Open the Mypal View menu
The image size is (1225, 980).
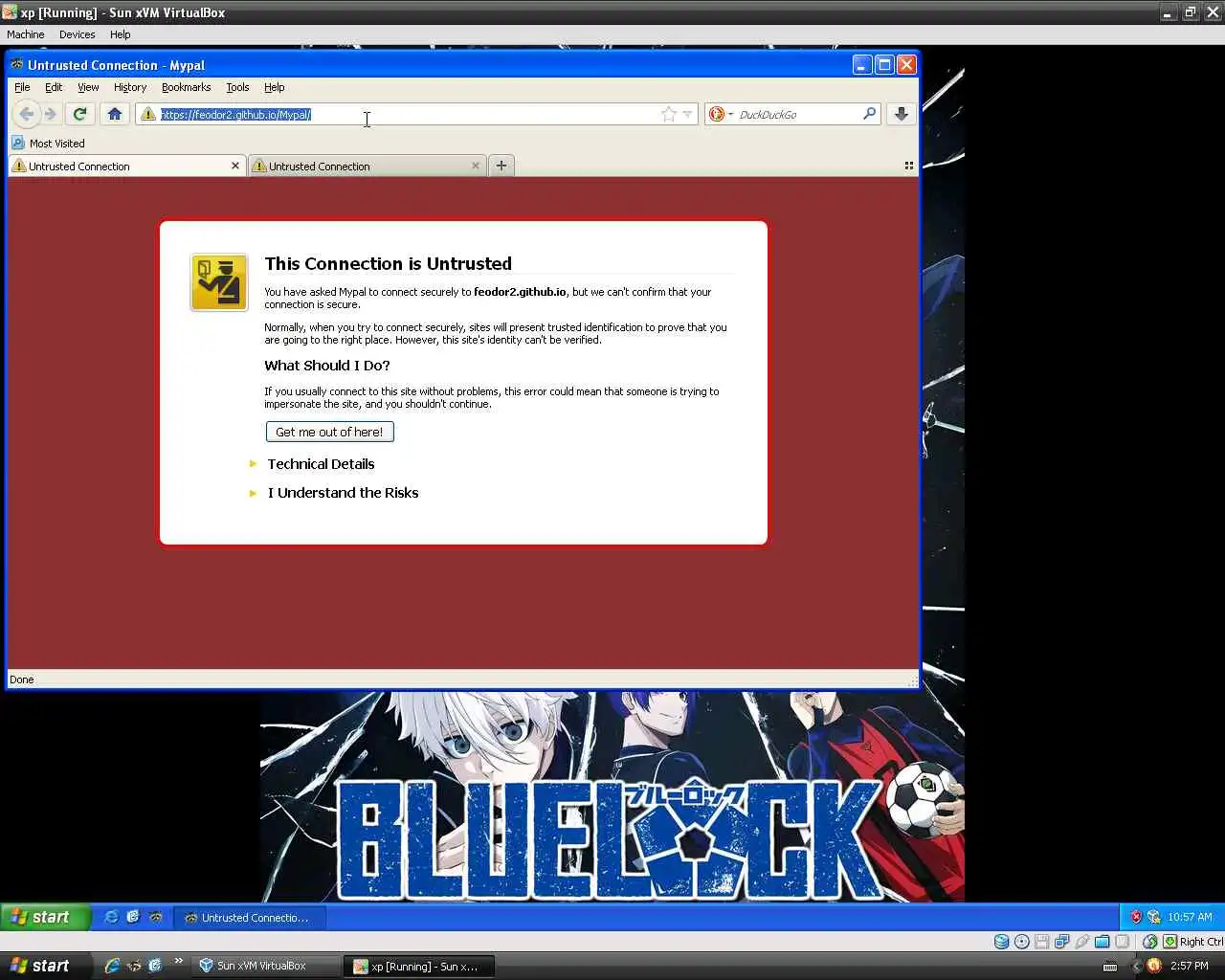[x=88, y=87]
